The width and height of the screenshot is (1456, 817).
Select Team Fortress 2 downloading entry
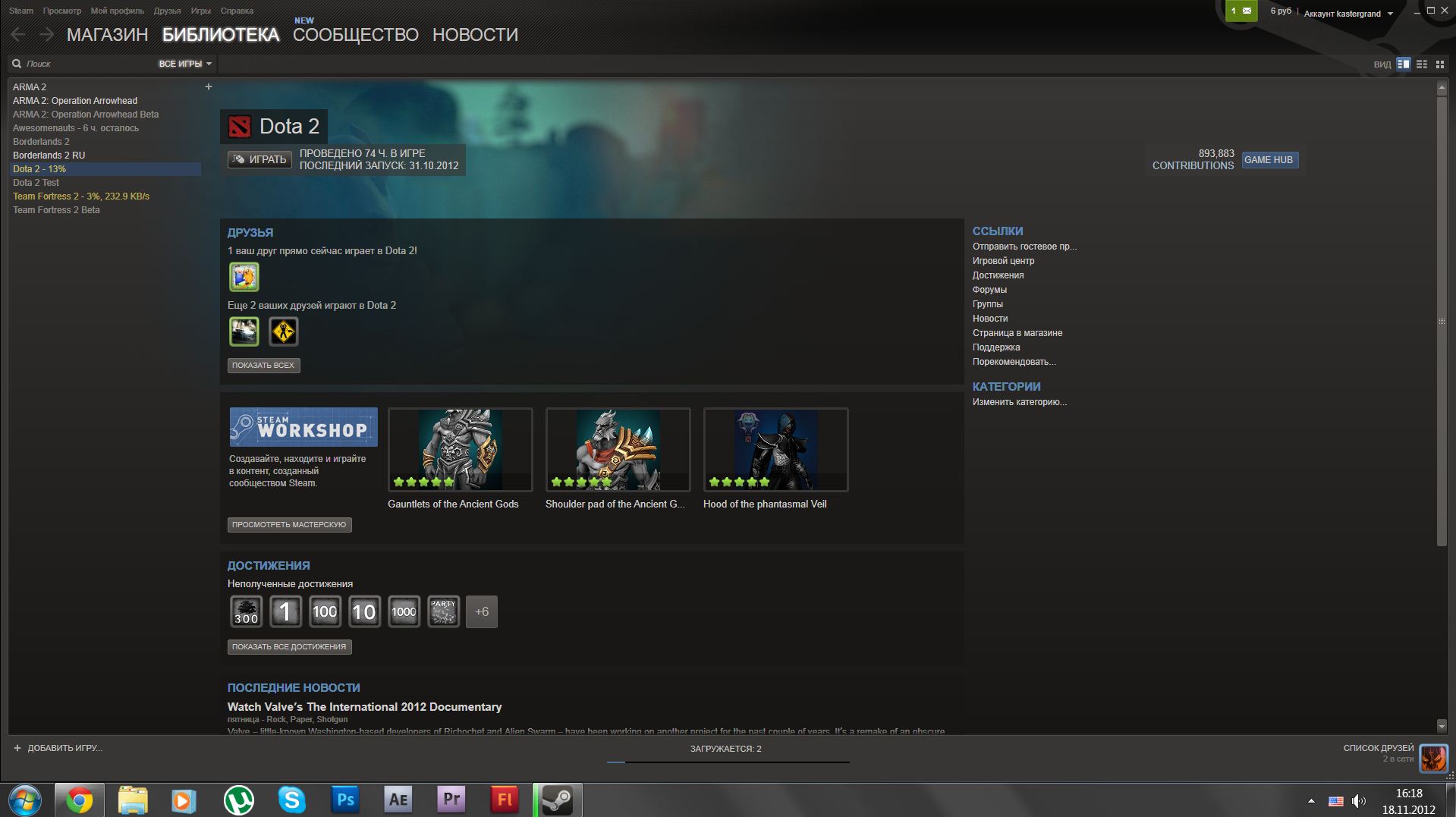(x=105, y=196)
